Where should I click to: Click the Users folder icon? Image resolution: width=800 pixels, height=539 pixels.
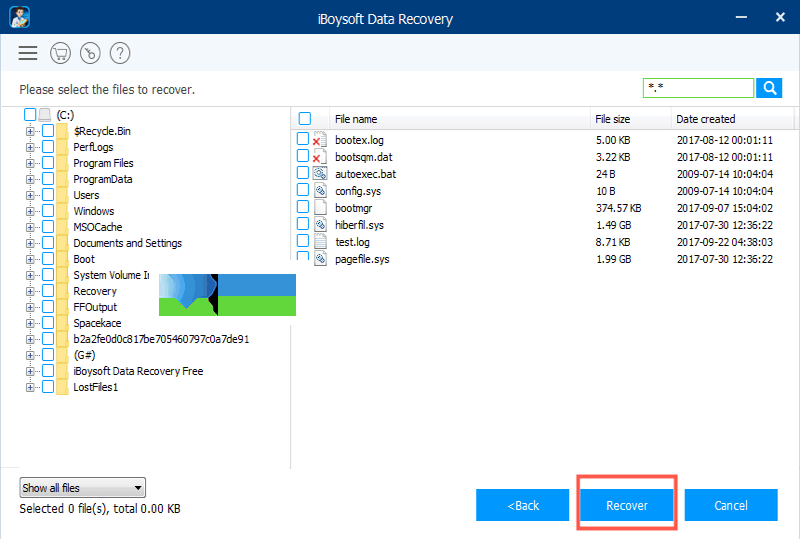62,195
